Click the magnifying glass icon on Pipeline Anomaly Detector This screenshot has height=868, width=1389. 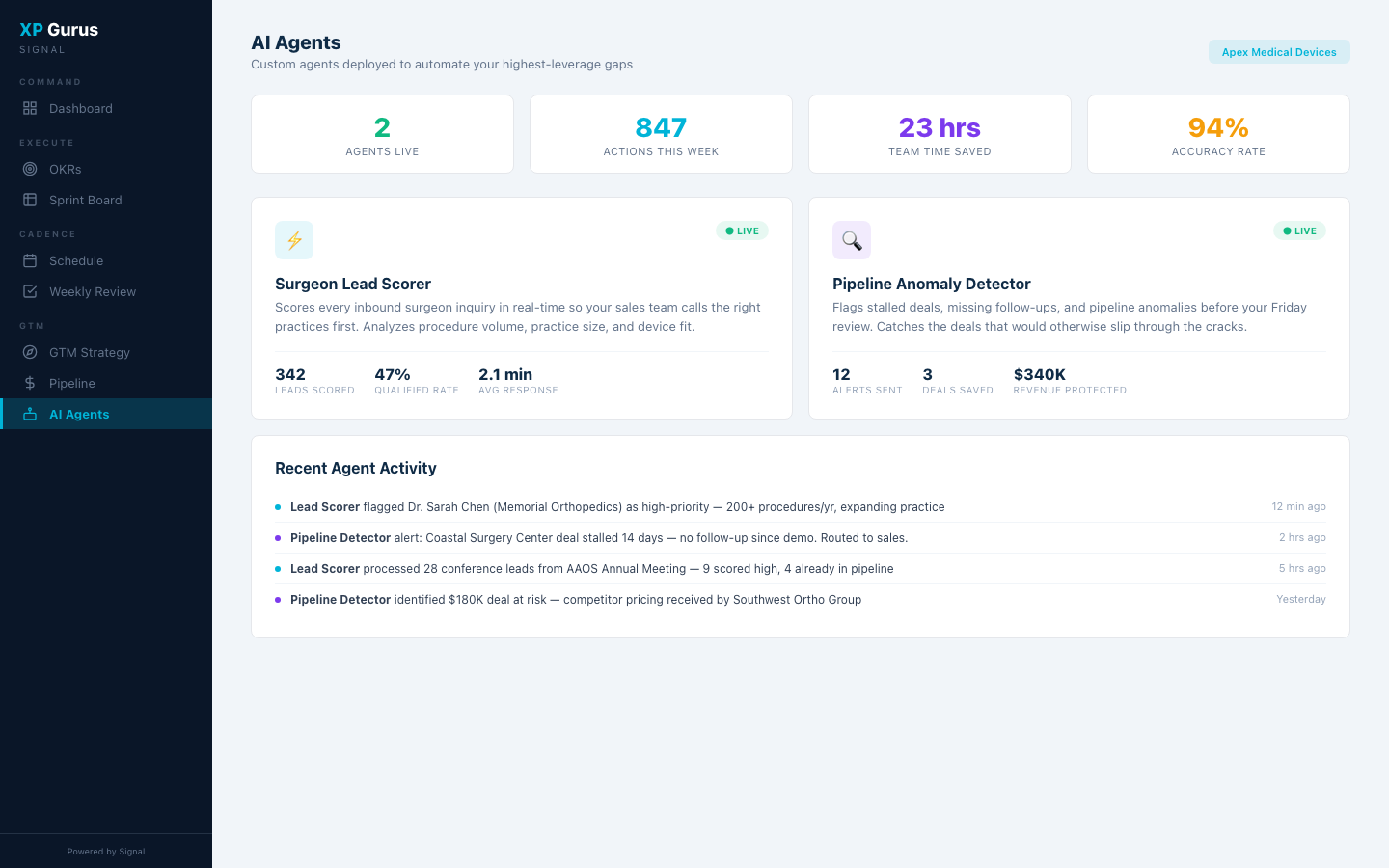(x=852, y=239)
